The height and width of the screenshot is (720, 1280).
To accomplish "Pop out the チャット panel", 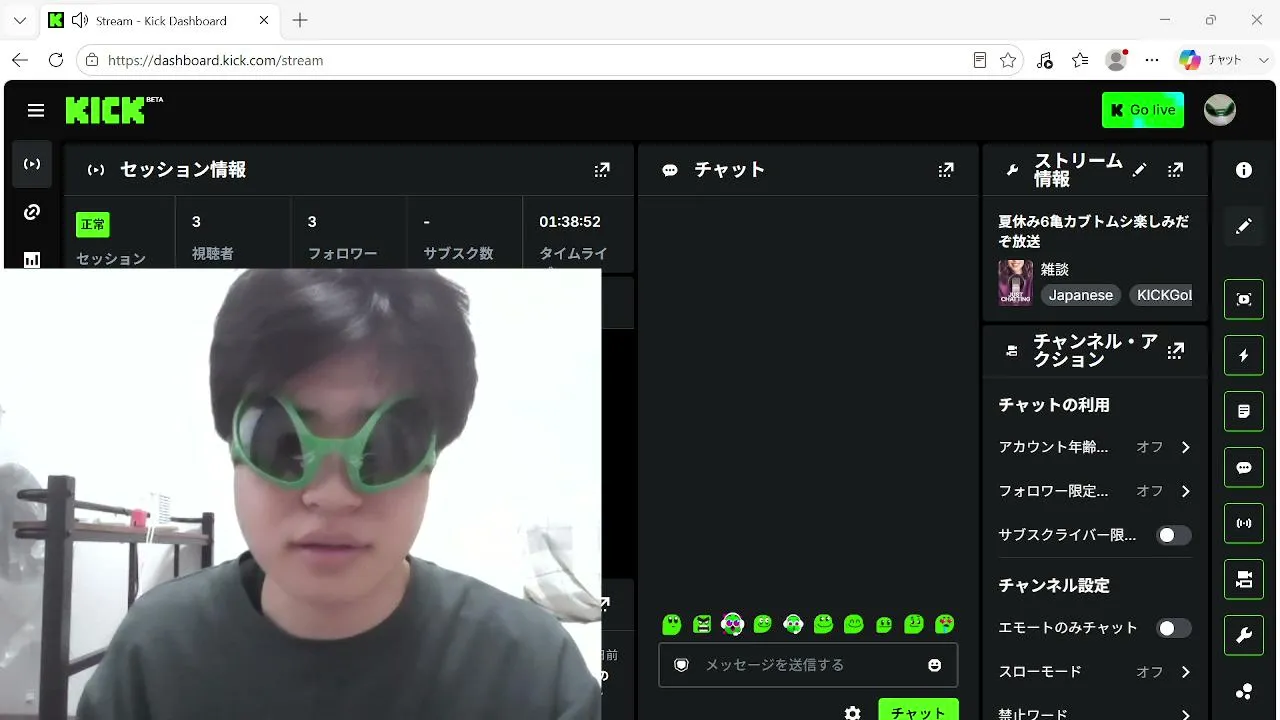I will click(946, 170).
